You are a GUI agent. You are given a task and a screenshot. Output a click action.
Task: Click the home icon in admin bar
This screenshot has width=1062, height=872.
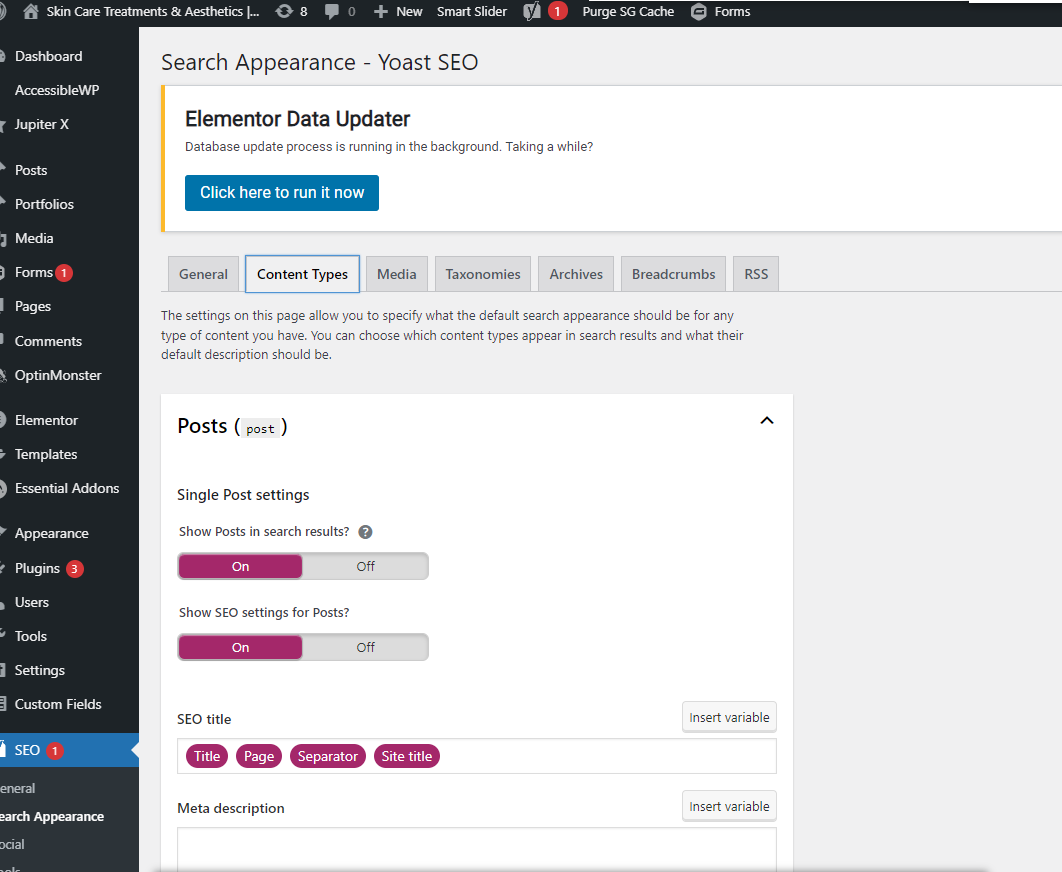[x=30, y=12]
